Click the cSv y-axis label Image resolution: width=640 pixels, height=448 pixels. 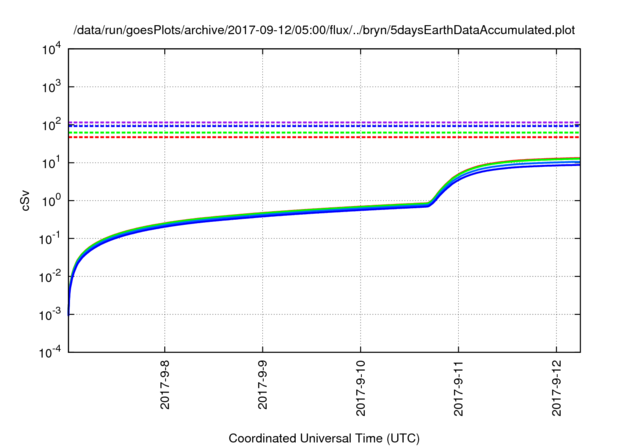coord(25,200)
